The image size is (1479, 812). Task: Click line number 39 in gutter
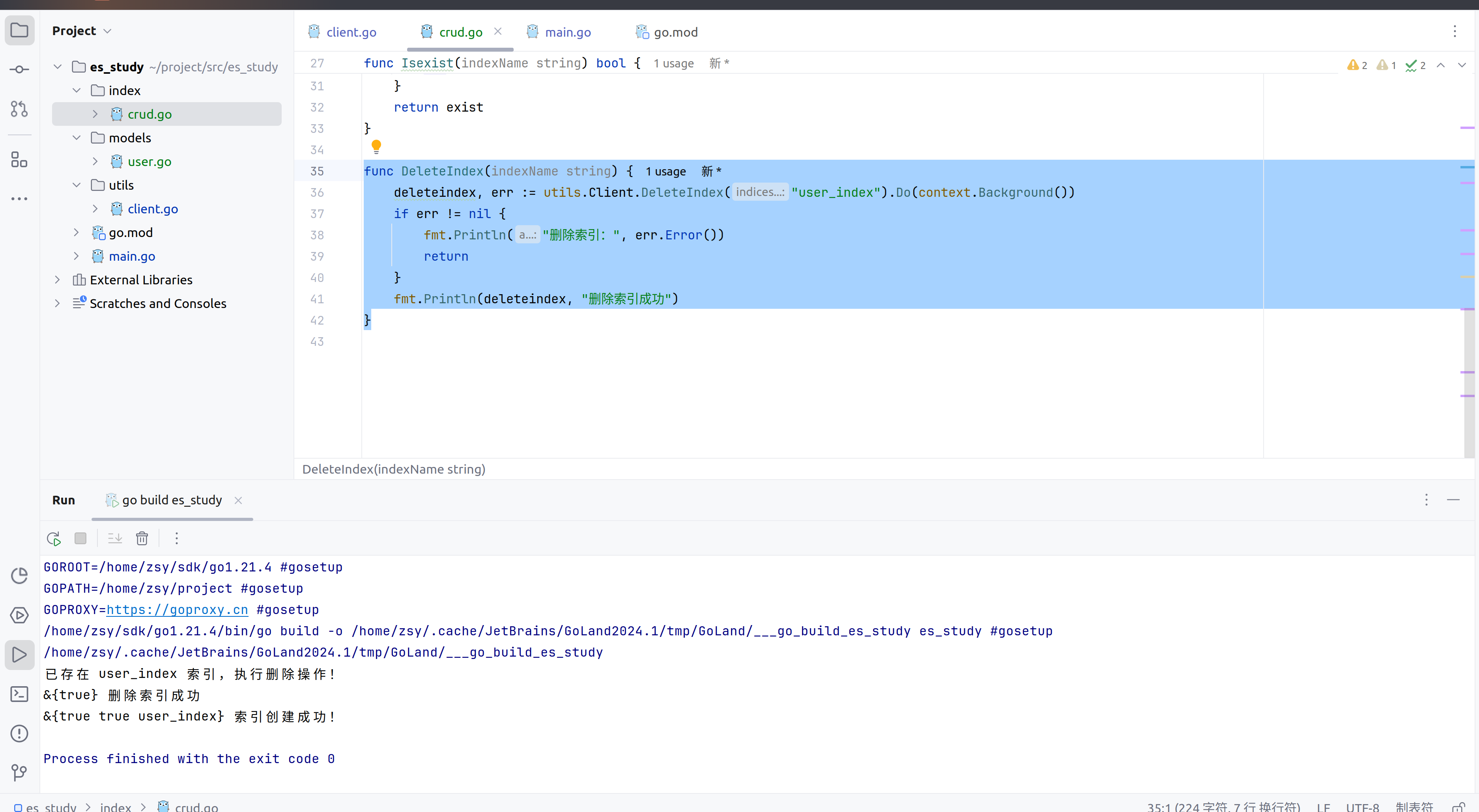317,256
